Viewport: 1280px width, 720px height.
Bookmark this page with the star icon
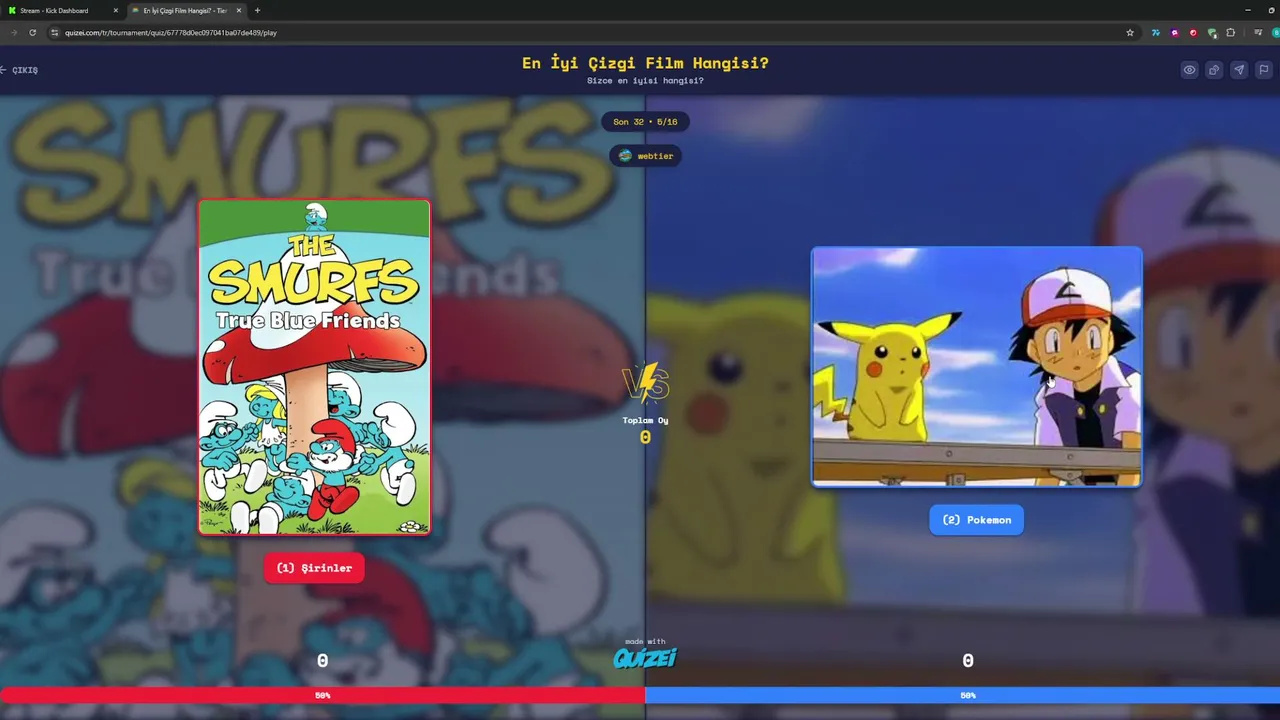pyautogui.click(x=1130, y=32)
